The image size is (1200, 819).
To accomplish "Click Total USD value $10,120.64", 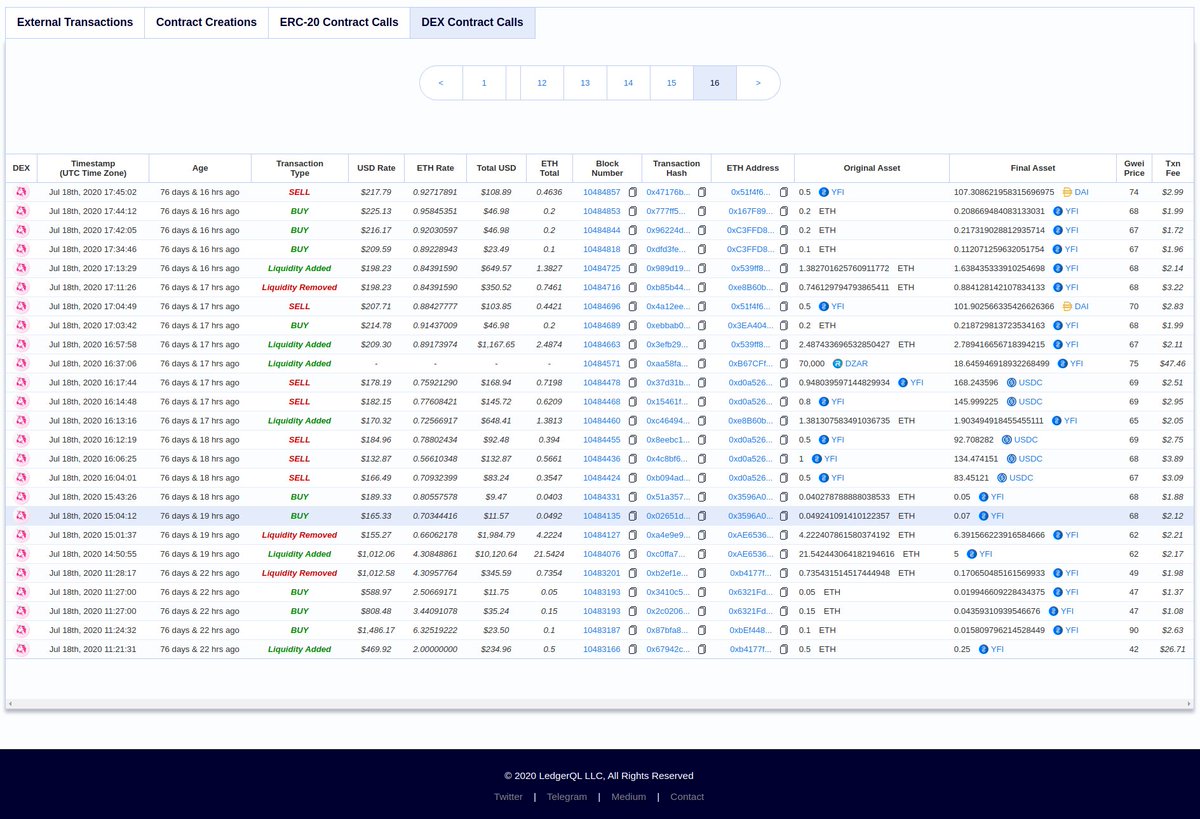I will pos(496,554).
